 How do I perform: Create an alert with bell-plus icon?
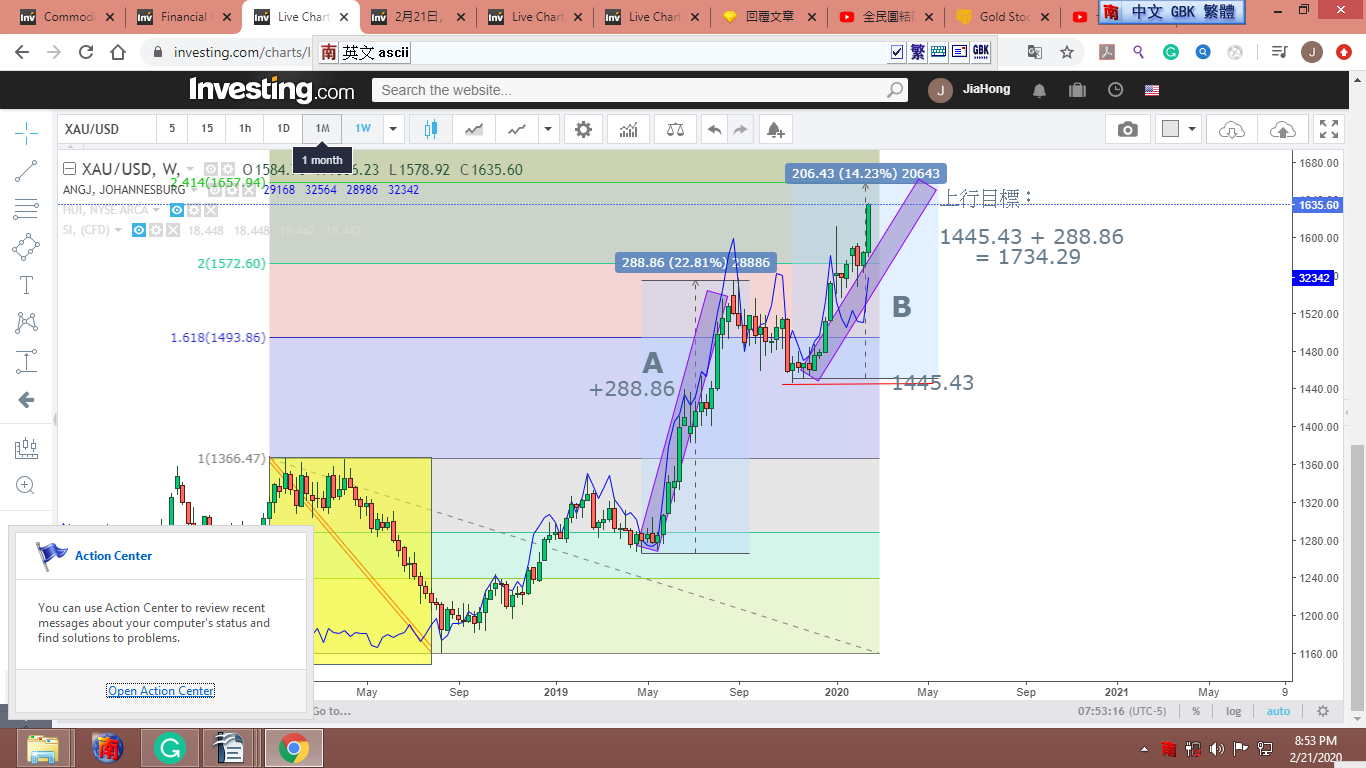774,129
